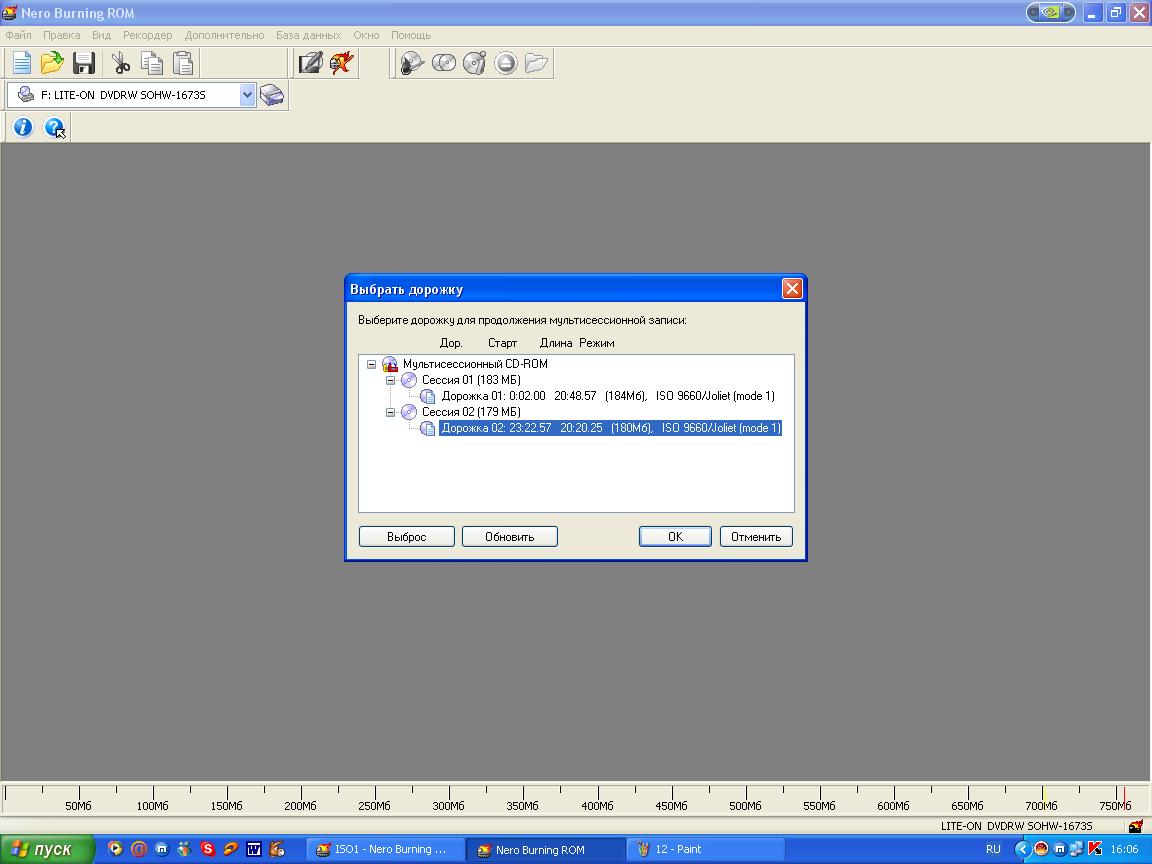1152x864 pixels.
Task: Click the Nero Express flame icon
Action: click(342, 63)
